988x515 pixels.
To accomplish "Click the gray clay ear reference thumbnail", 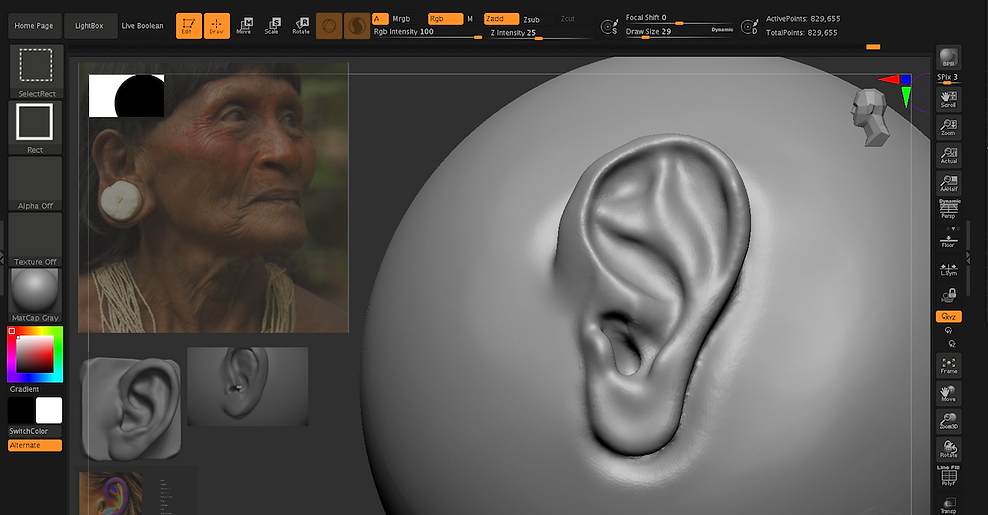I will [131, 407].
